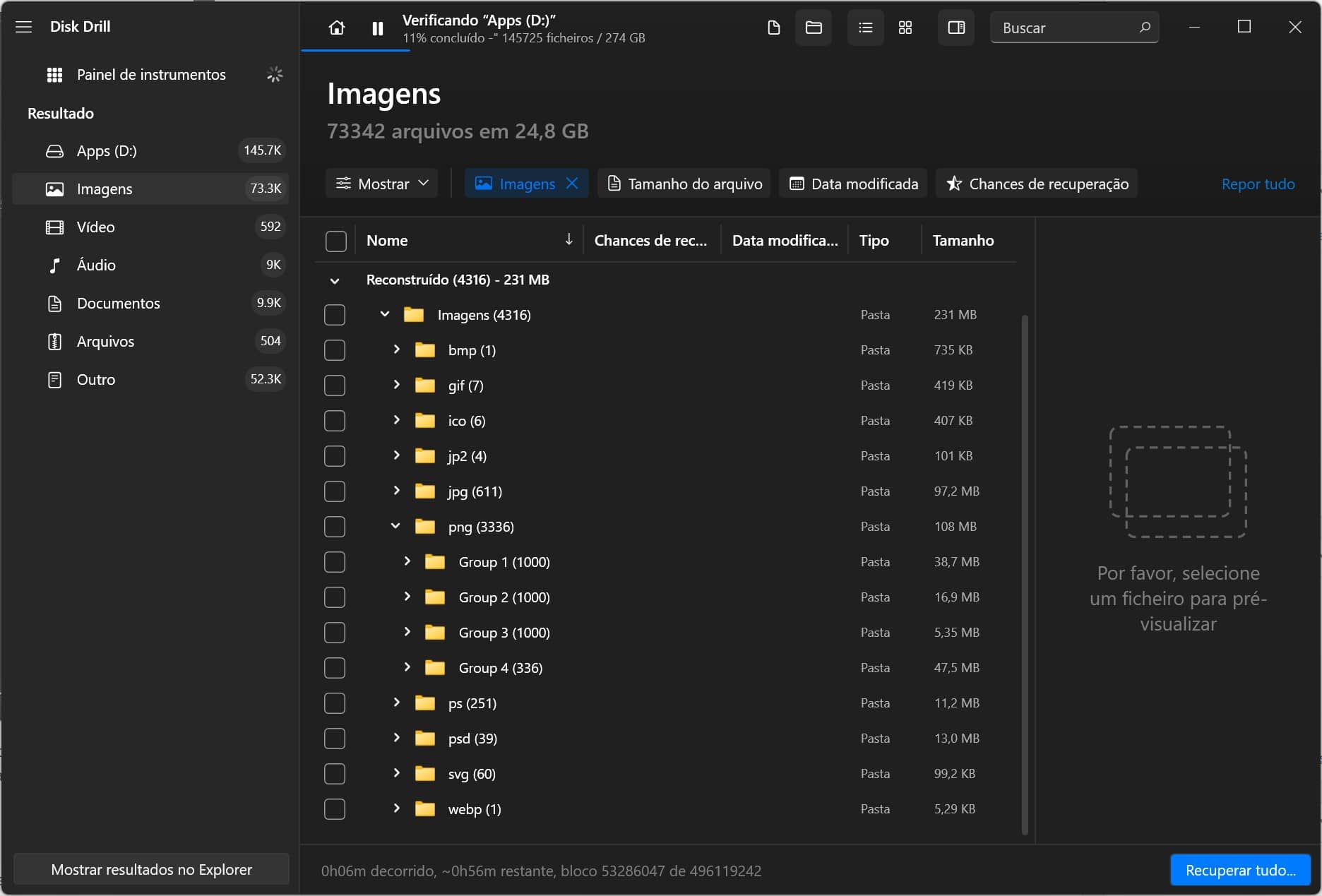Check the Group 1 (1000) folder checkbox
The image size is (1322, 896).
(x=335, y=562)
